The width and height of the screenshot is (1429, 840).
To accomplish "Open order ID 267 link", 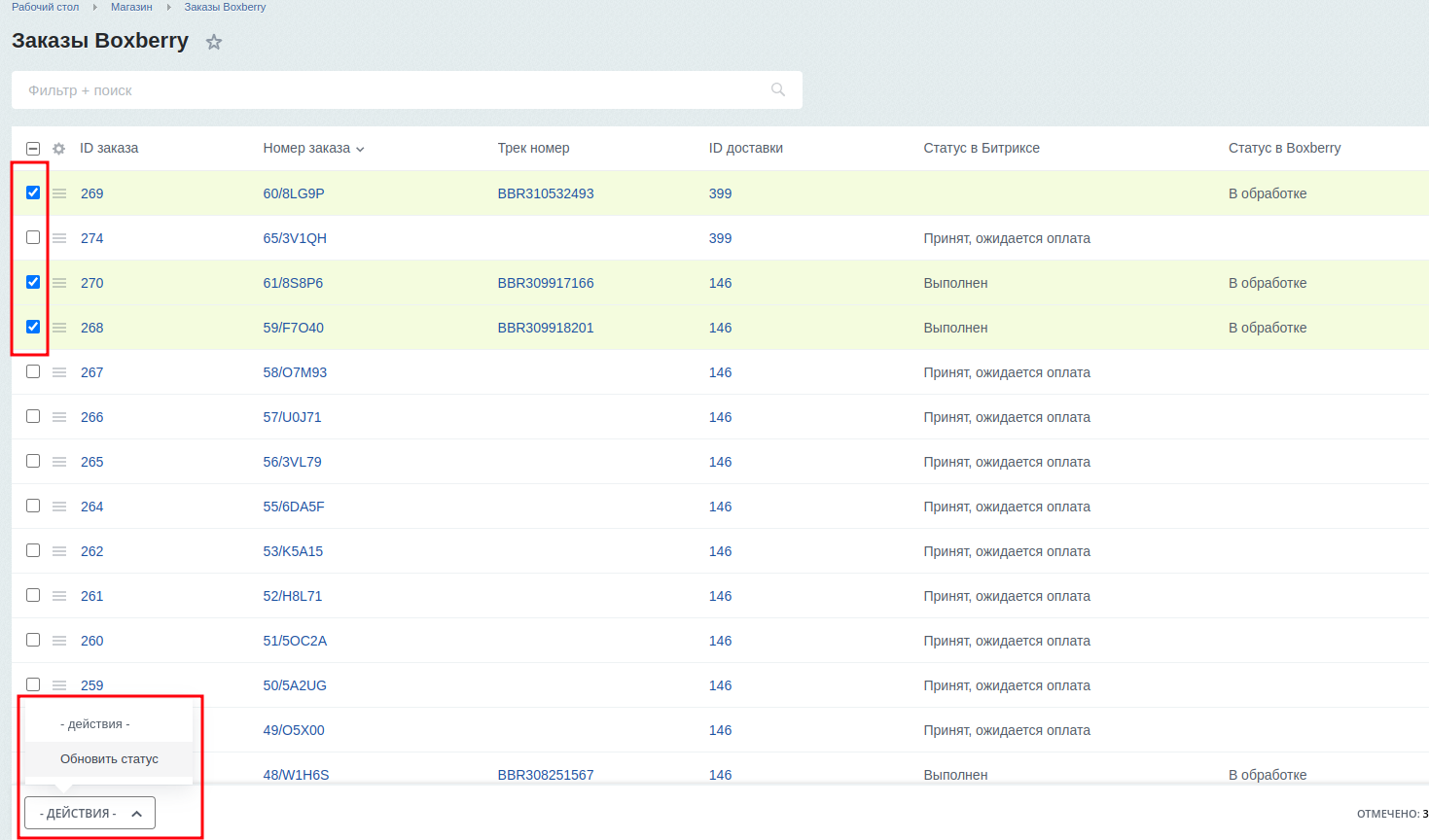I will click(91, 372).
